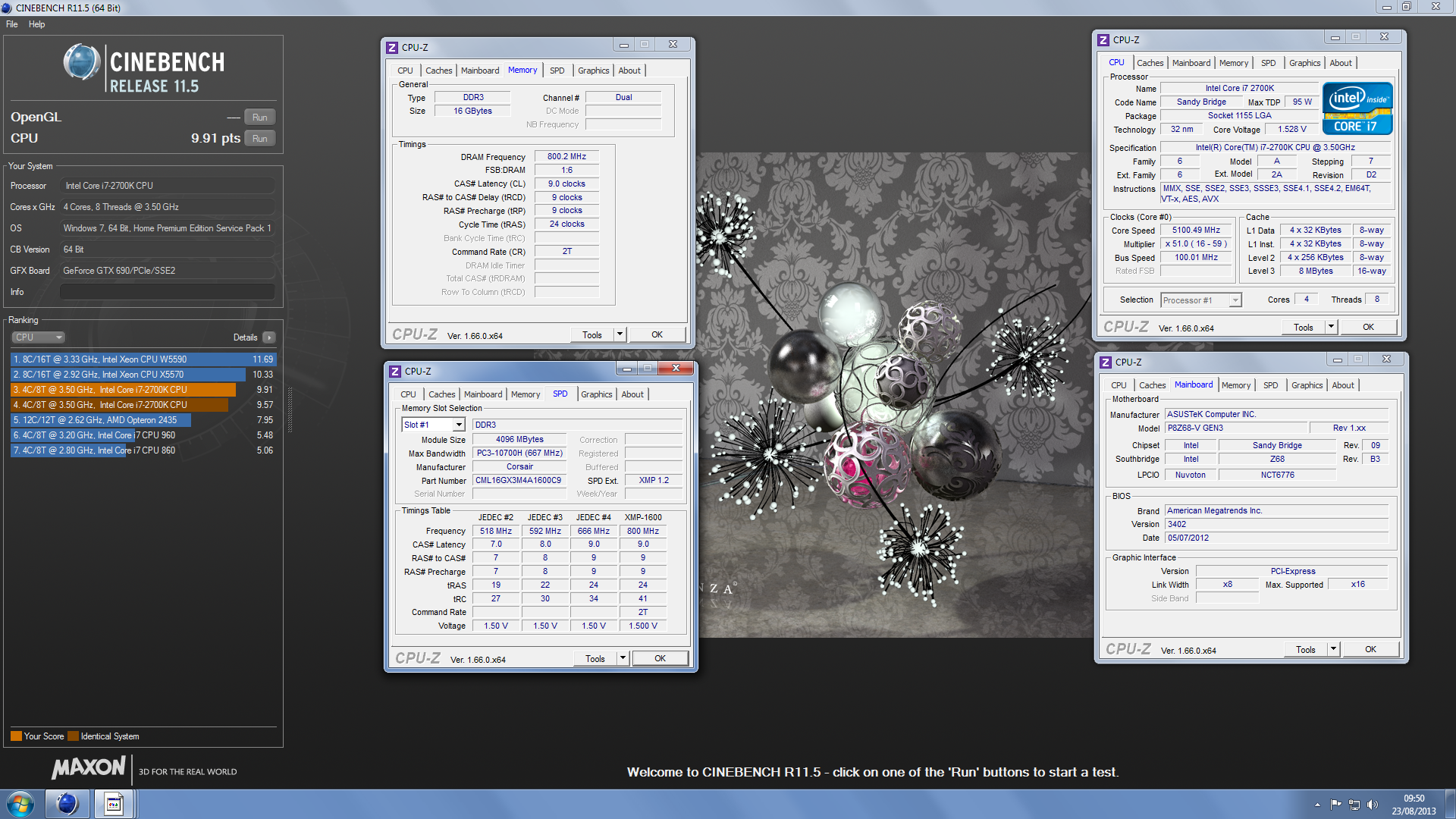The height and width of the screenshot is (819, 1456).
Task: Click the Info input field
Action: (167, 292)
